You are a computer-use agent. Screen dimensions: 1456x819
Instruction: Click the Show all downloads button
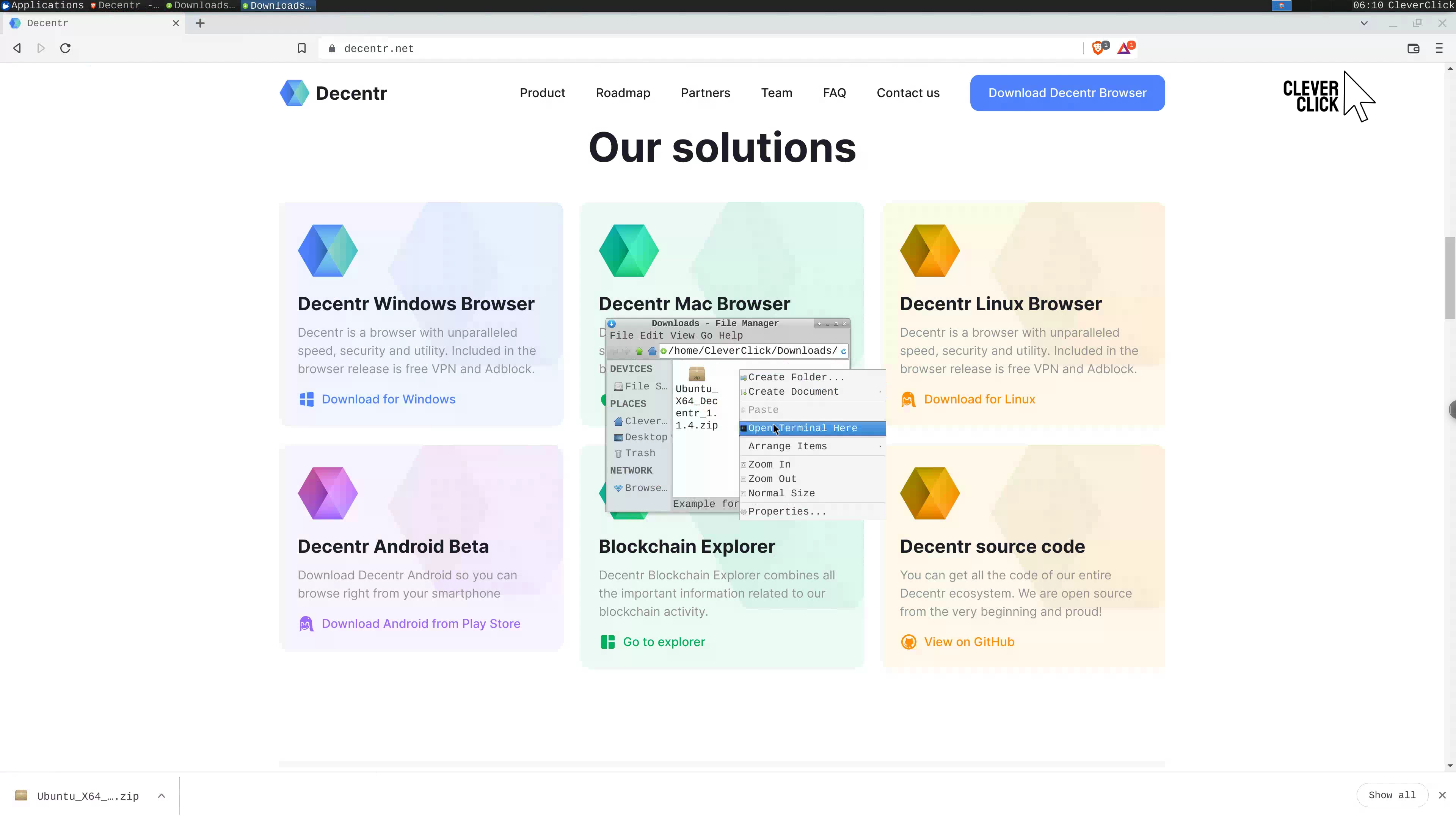[1392, 795]
